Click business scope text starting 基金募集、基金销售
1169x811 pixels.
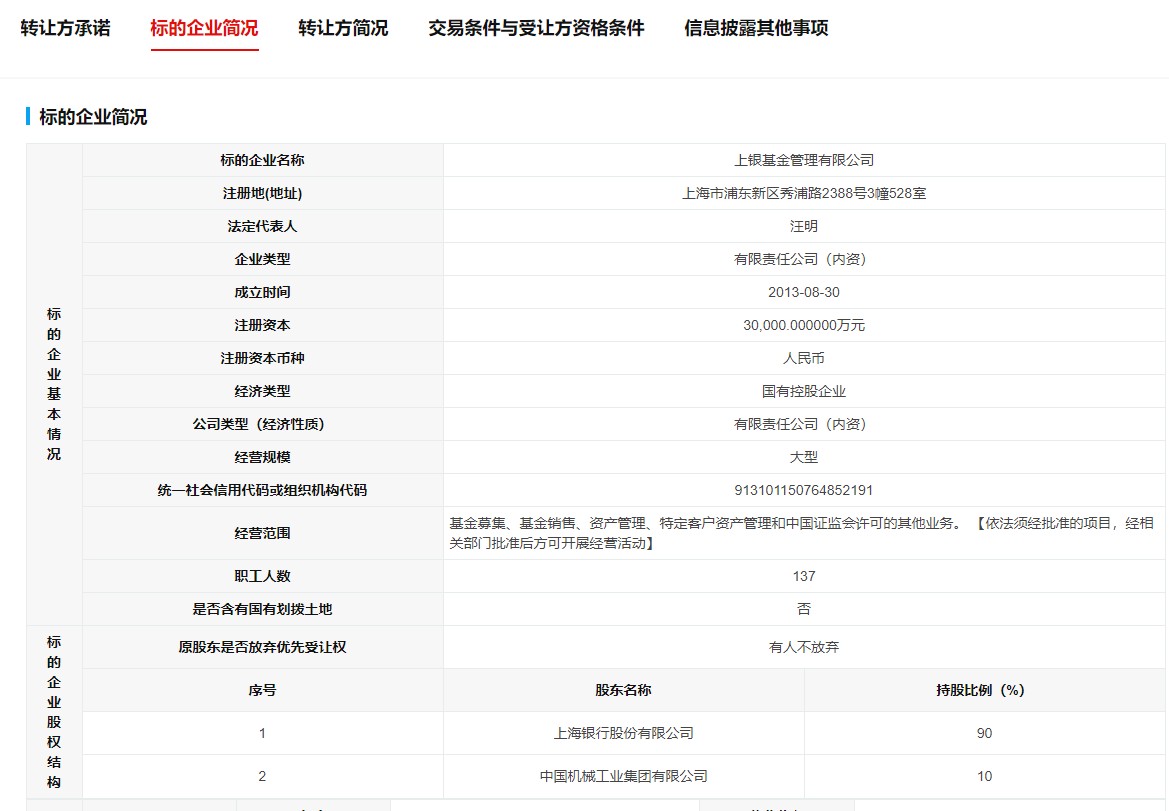801,533
